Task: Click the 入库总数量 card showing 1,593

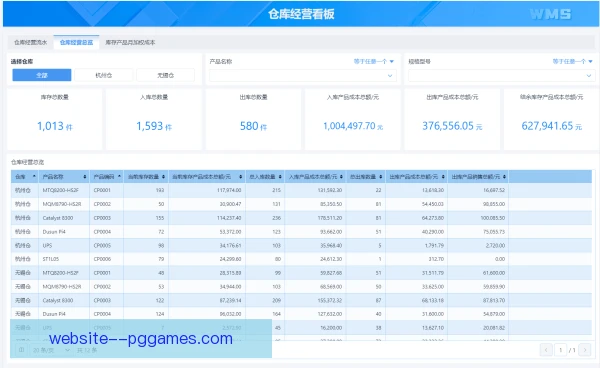Action: [x=154, y=119]
